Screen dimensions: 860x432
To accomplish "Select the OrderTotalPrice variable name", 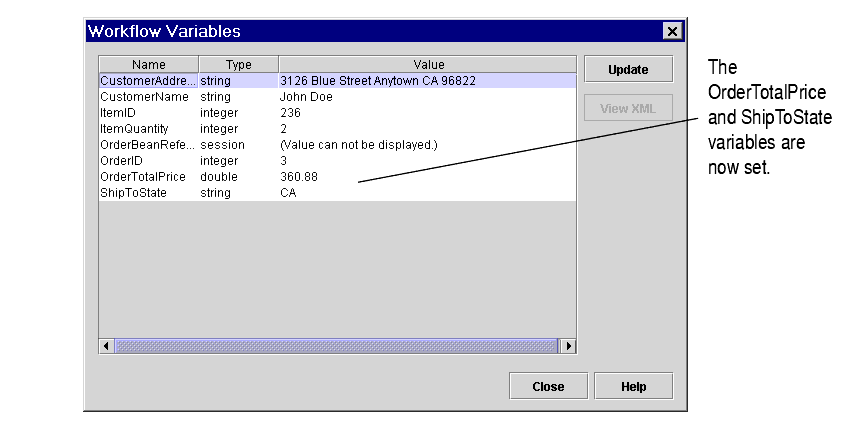I will pyautogui.click(x=143, y=177).
